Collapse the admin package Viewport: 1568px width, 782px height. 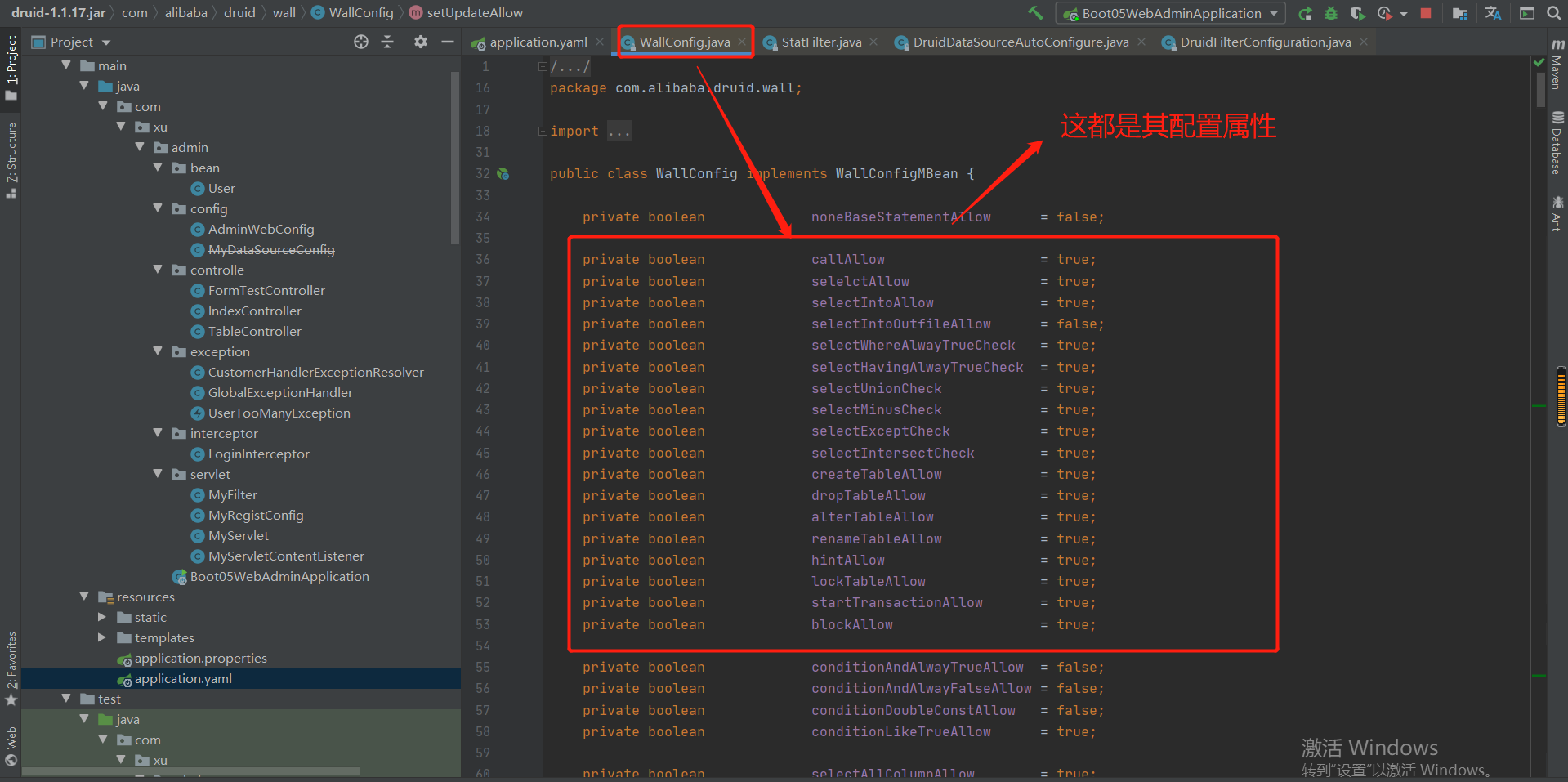click(x=140, y=147)
